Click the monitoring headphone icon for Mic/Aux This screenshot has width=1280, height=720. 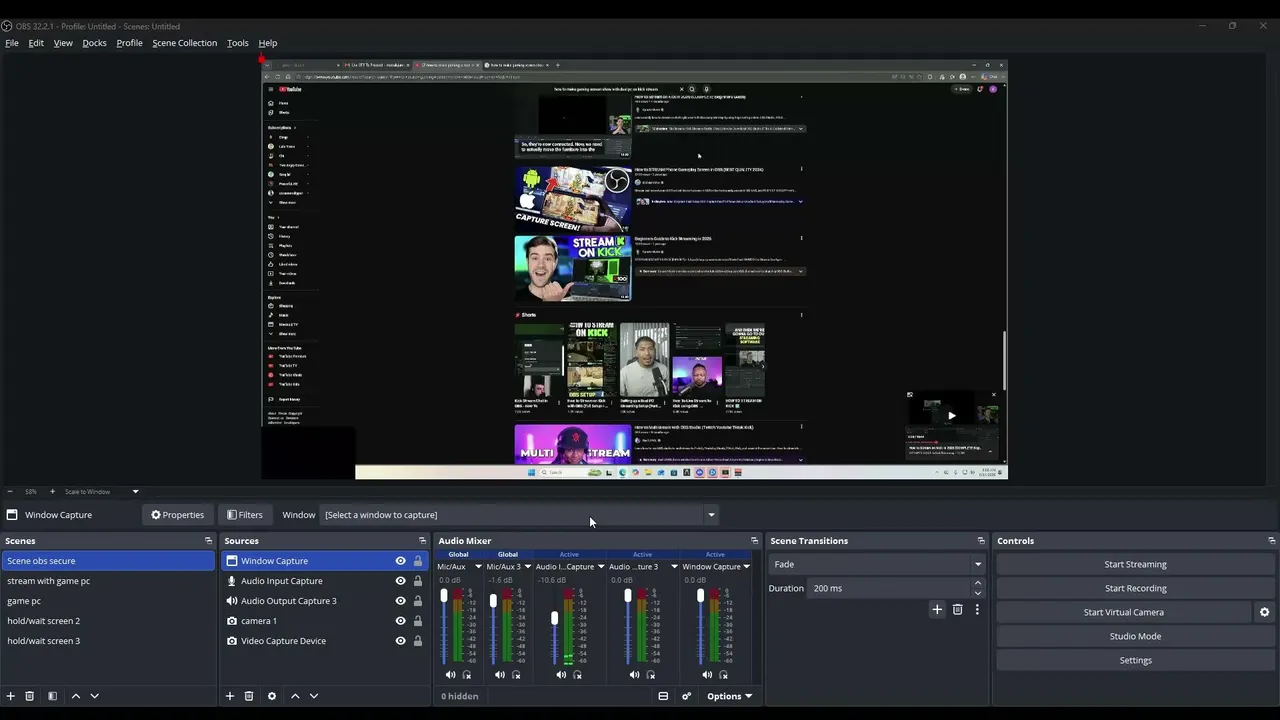pos(467,675)
